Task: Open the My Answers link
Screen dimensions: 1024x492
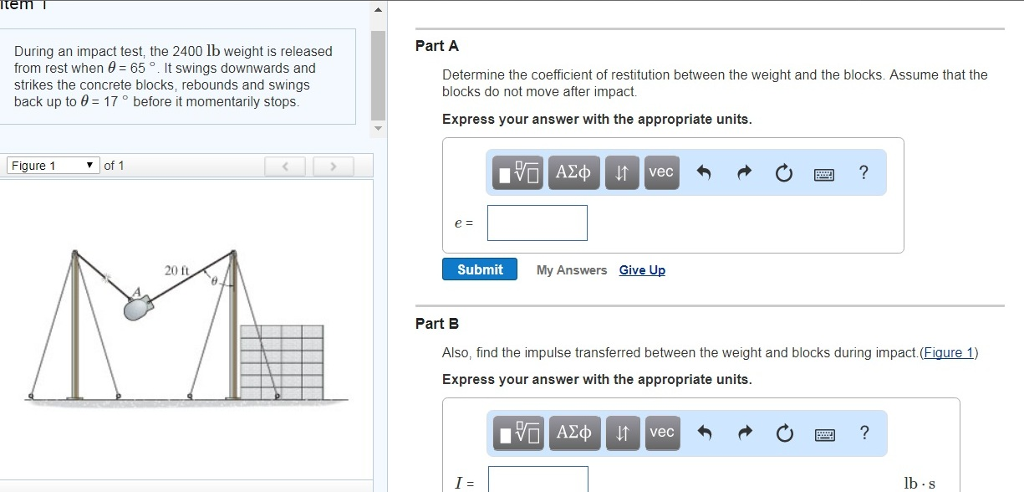Action: tap(571, 270)
